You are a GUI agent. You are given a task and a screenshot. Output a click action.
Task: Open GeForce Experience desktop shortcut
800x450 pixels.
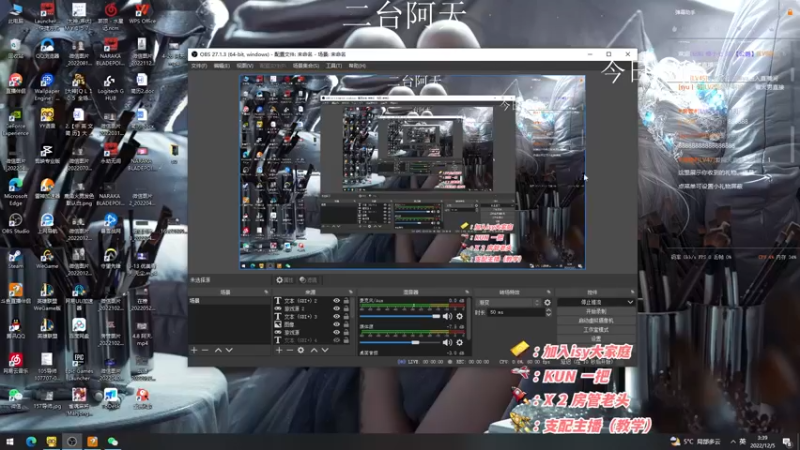(x=15, y=122)
